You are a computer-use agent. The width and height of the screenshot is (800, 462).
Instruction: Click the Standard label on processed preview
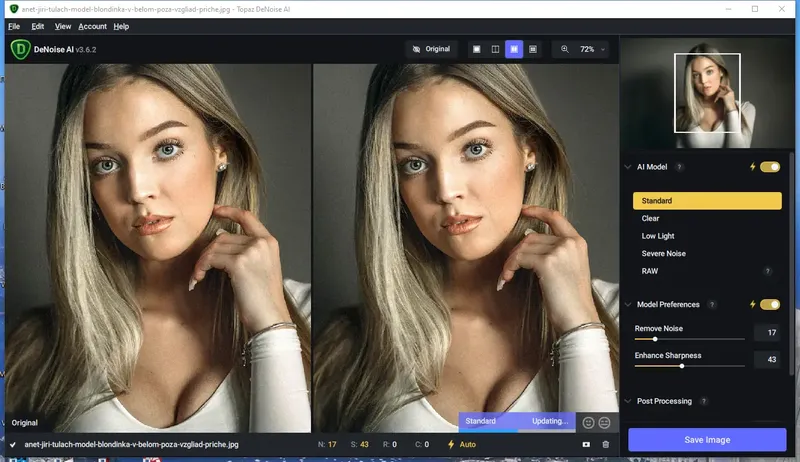480,421
